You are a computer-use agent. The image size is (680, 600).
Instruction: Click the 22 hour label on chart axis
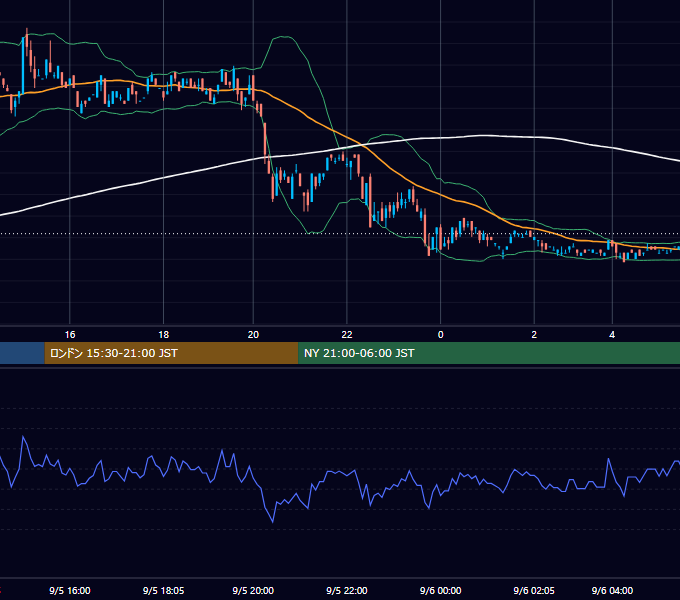(347, 335)
